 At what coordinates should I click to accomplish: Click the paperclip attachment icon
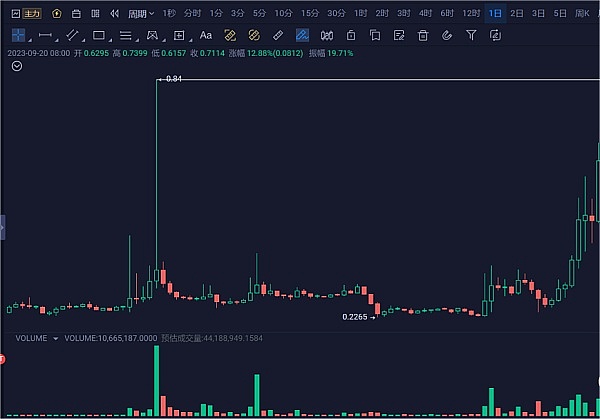pos(447,36)
